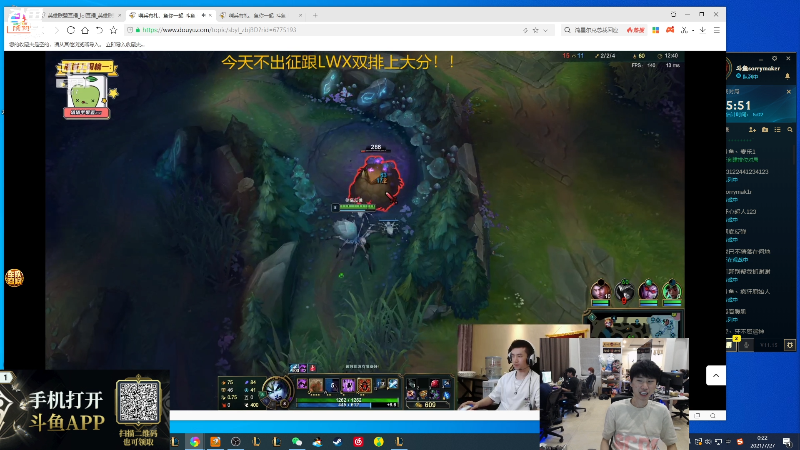Click the orange app icon in taskbar

215,441
